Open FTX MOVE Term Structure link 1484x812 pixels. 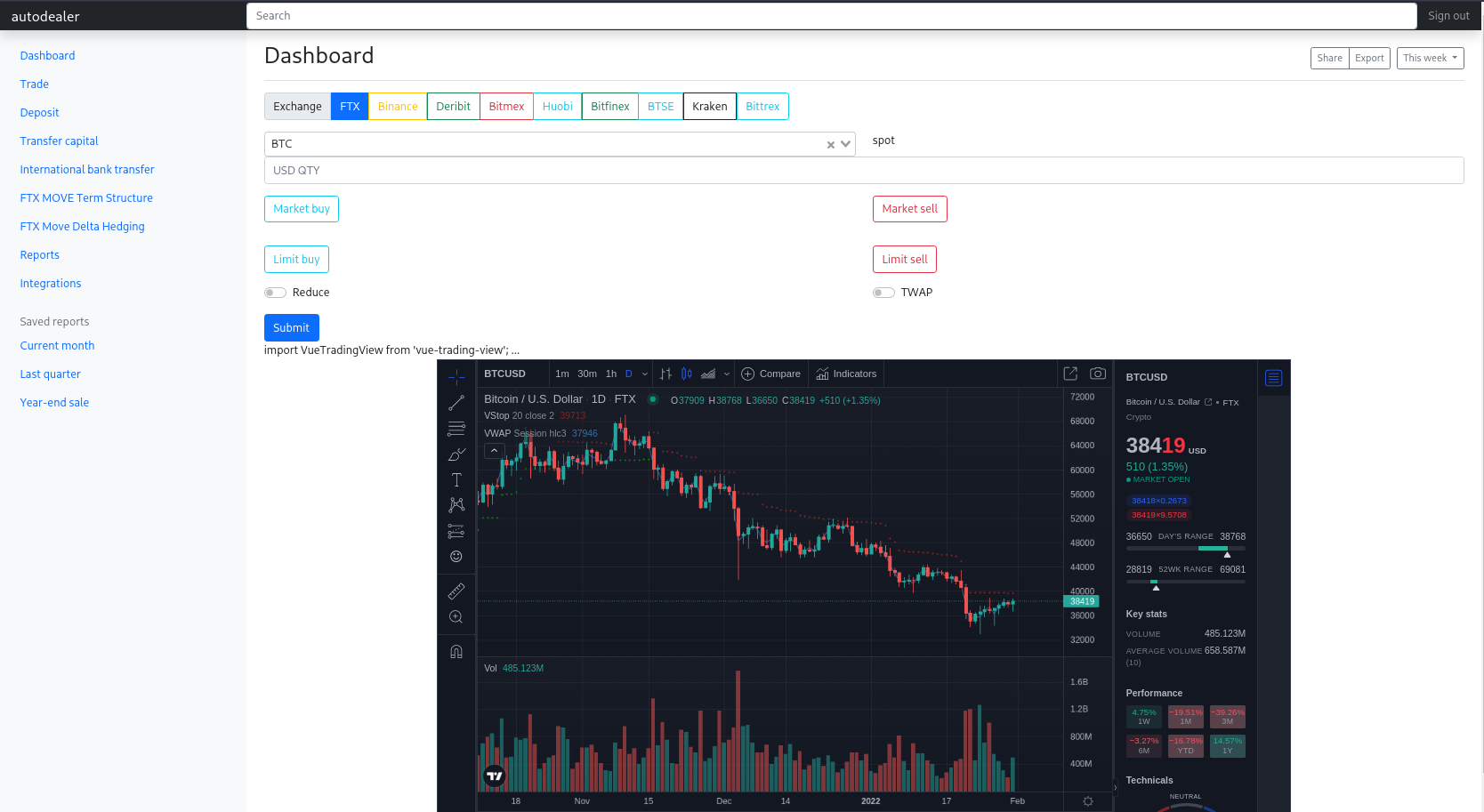tap(86, 198)
